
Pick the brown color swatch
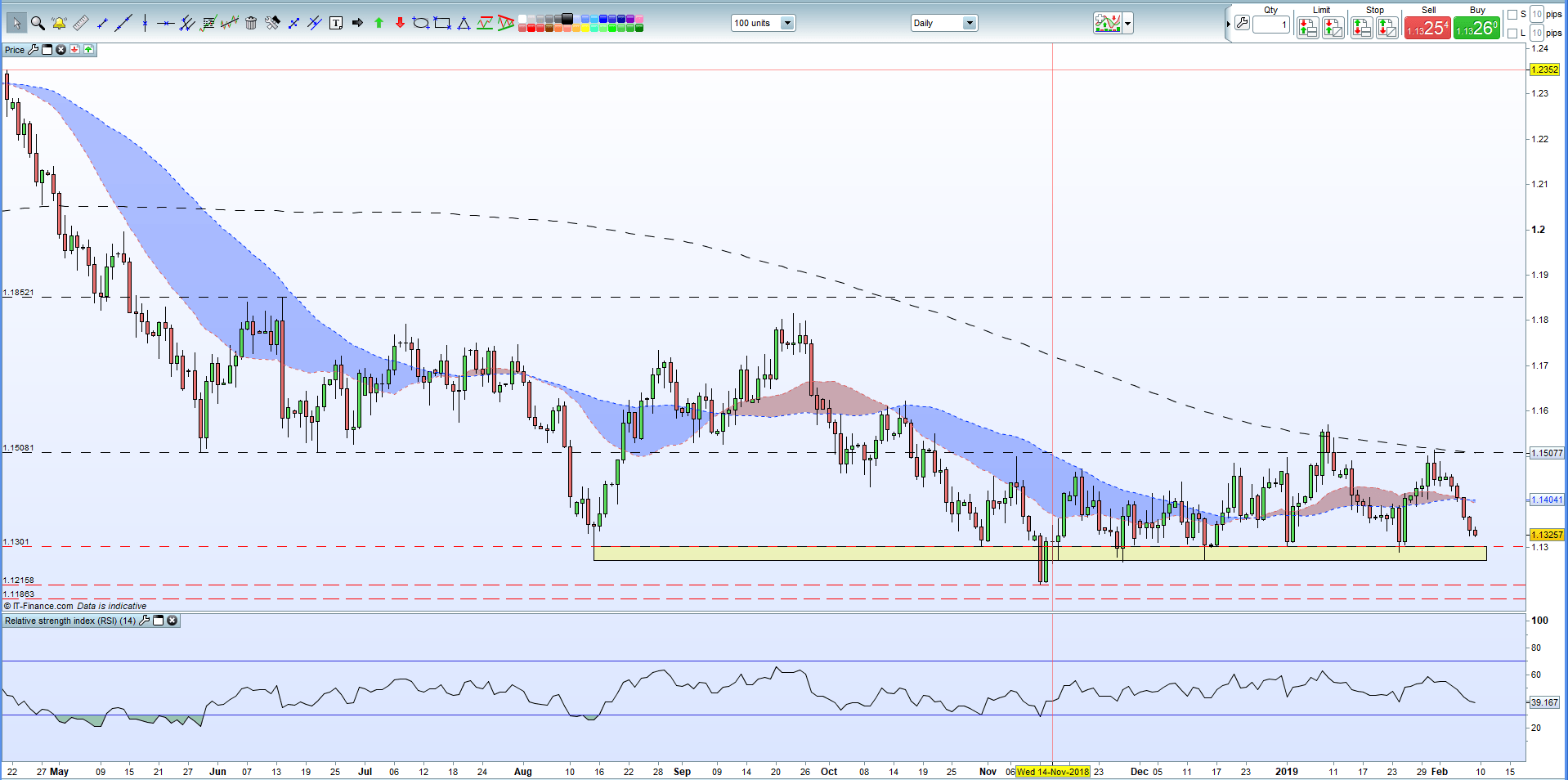pos(549,28)
